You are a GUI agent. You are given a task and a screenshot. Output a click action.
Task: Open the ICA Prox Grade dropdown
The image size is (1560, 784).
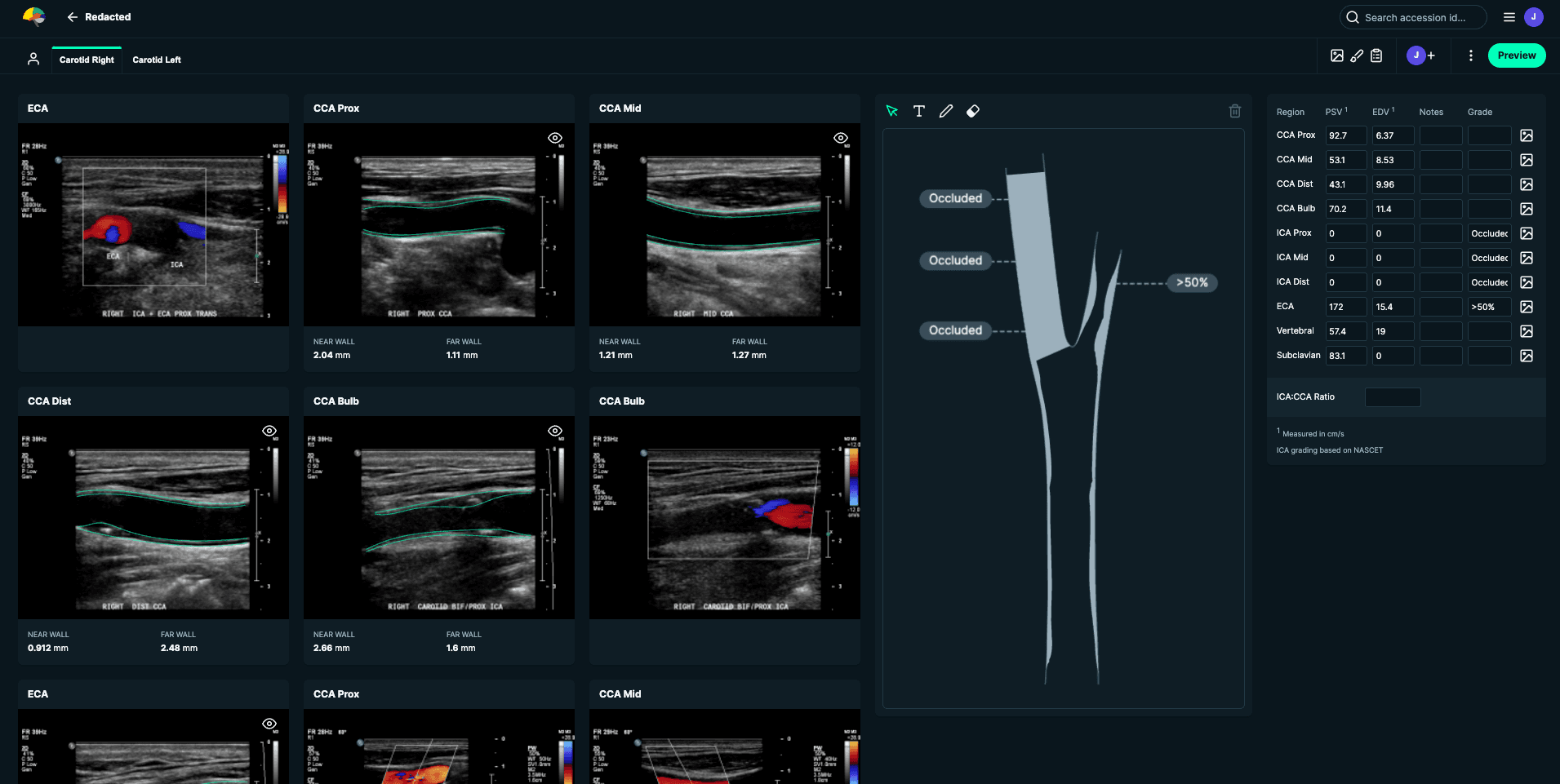(x=1488, y=233)
